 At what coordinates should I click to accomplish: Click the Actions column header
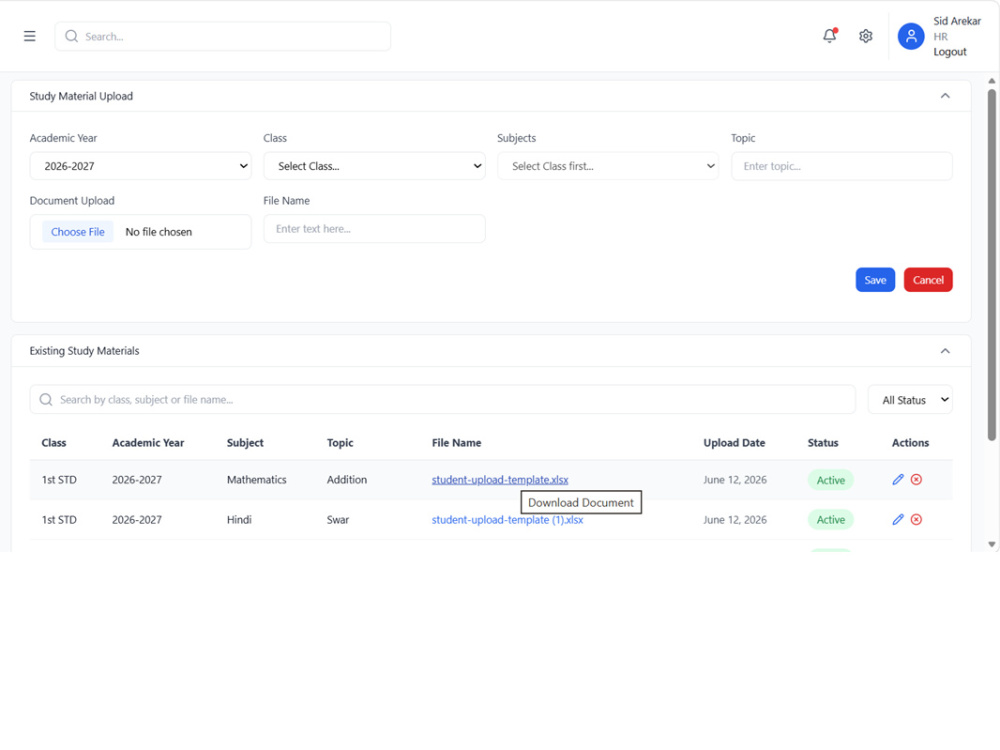pos(910,443)
